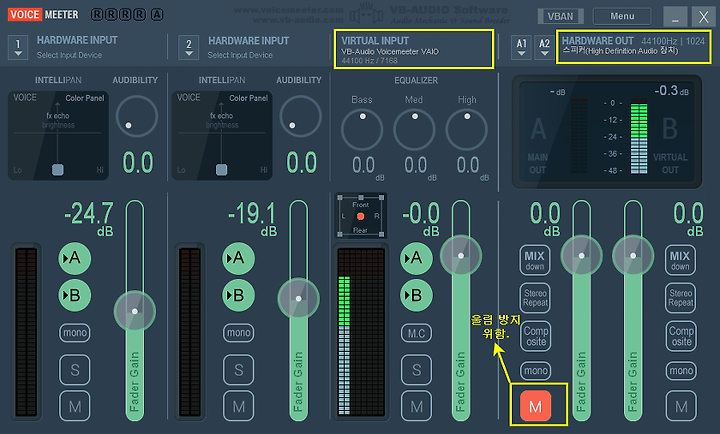This screenshot has width=720, height=434.
Task: Mute Hardware Input 2 strip
Action: point(239,406)
